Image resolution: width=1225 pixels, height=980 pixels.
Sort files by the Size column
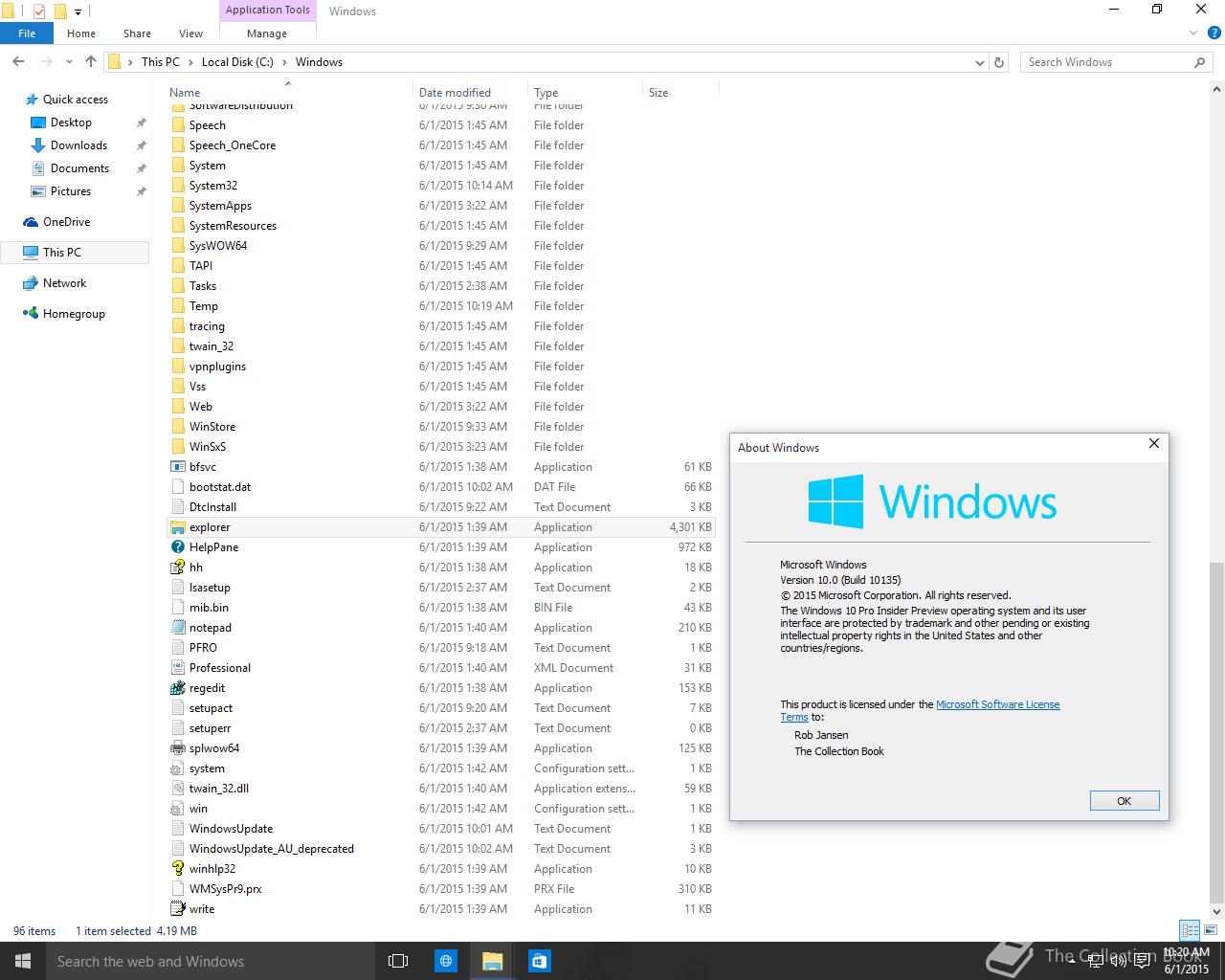point(679,93)
